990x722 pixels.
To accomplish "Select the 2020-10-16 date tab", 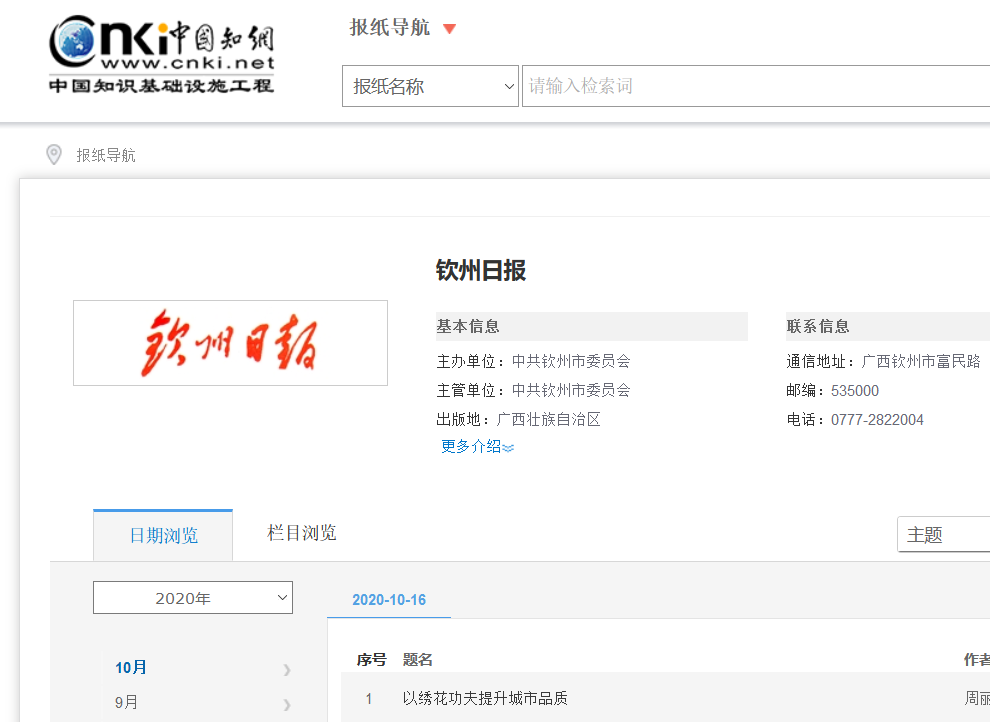I will 389,600.
